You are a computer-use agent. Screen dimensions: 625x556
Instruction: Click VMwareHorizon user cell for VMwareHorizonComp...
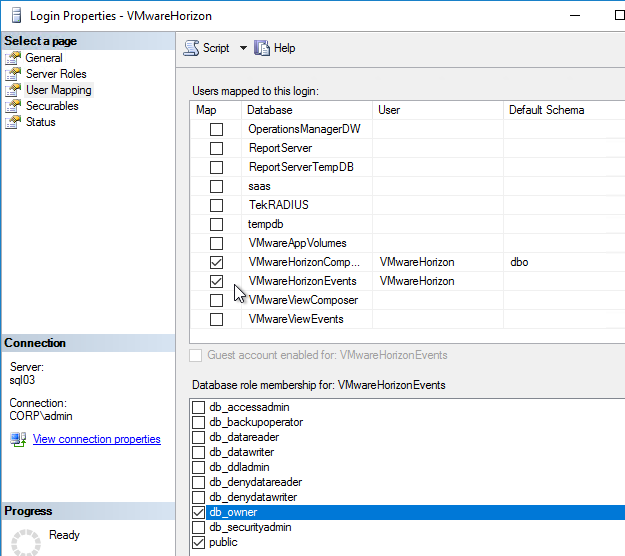tap(438, 262)
